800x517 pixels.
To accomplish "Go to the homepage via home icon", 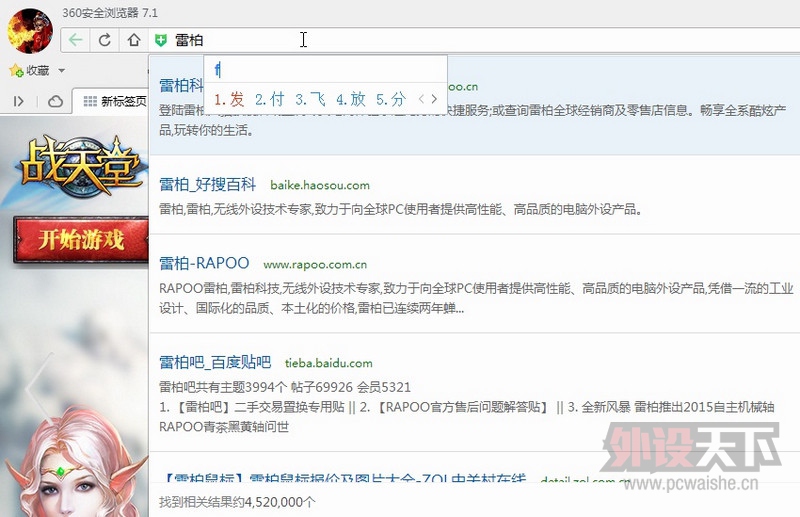I will point(134,40).
